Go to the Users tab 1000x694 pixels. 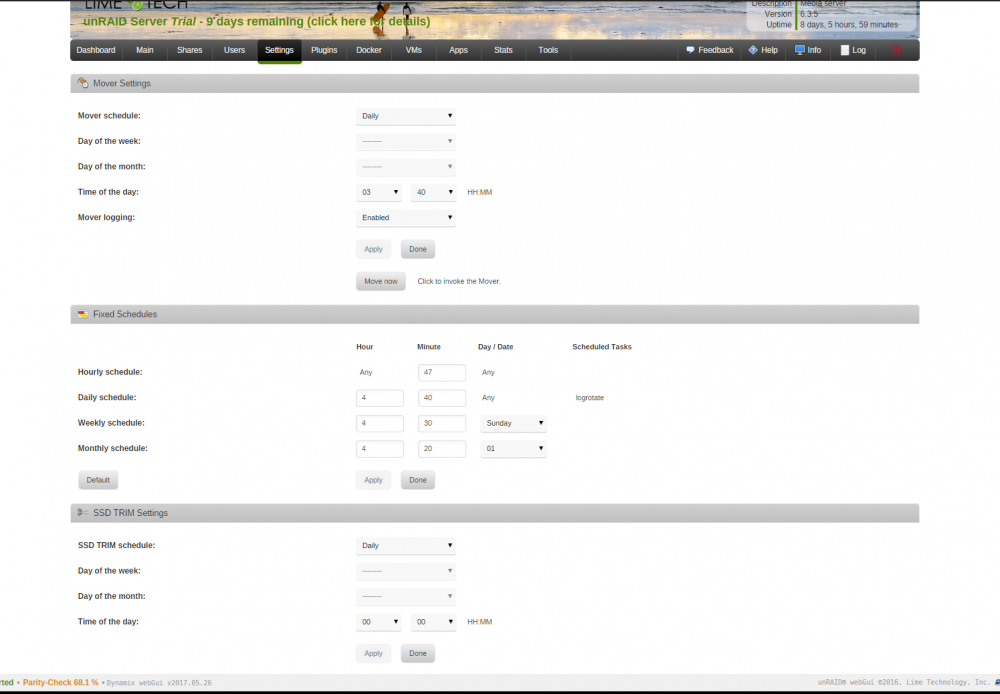pos(234,50)
